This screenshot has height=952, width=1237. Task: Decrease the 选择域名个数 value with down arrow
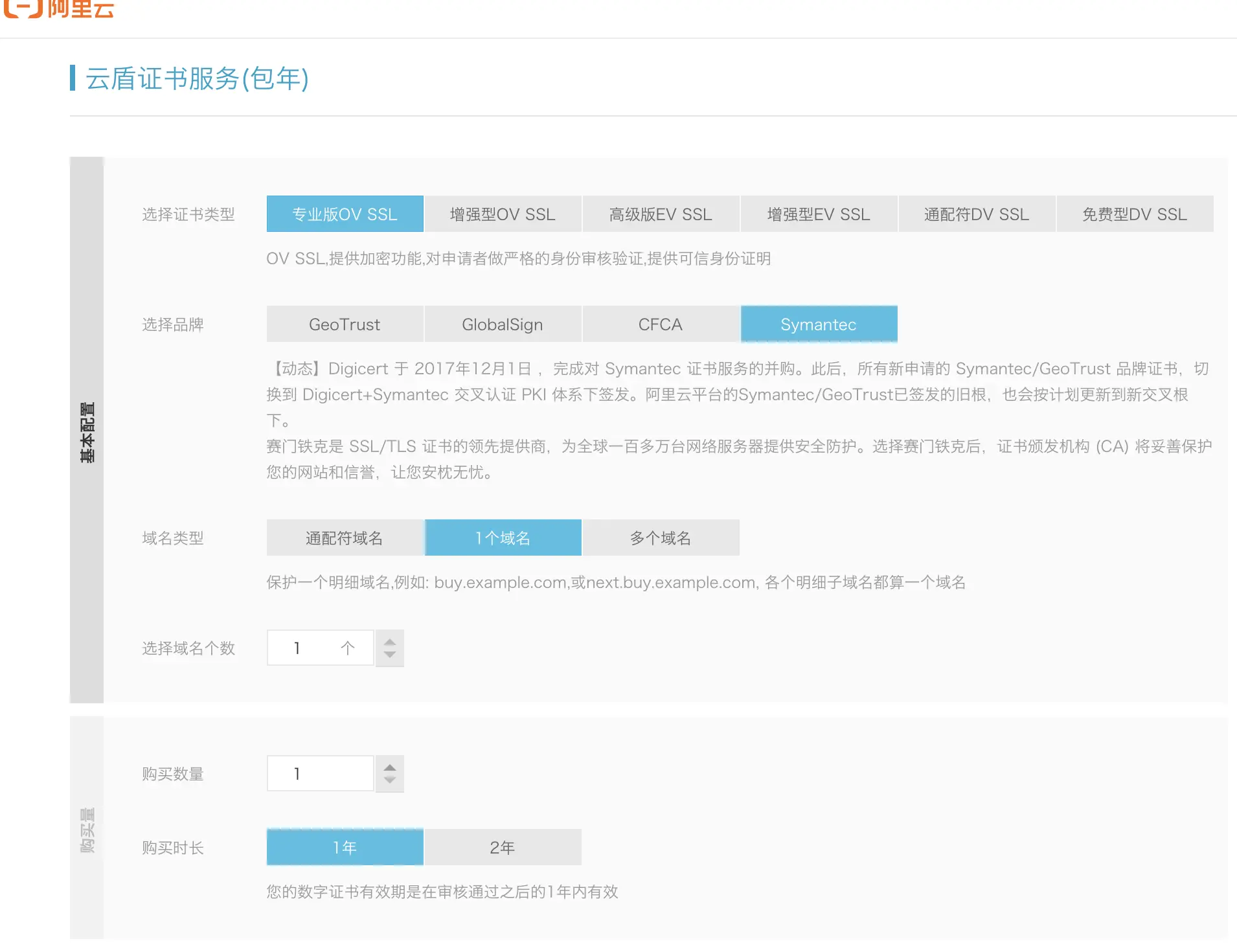coord(390,654)
